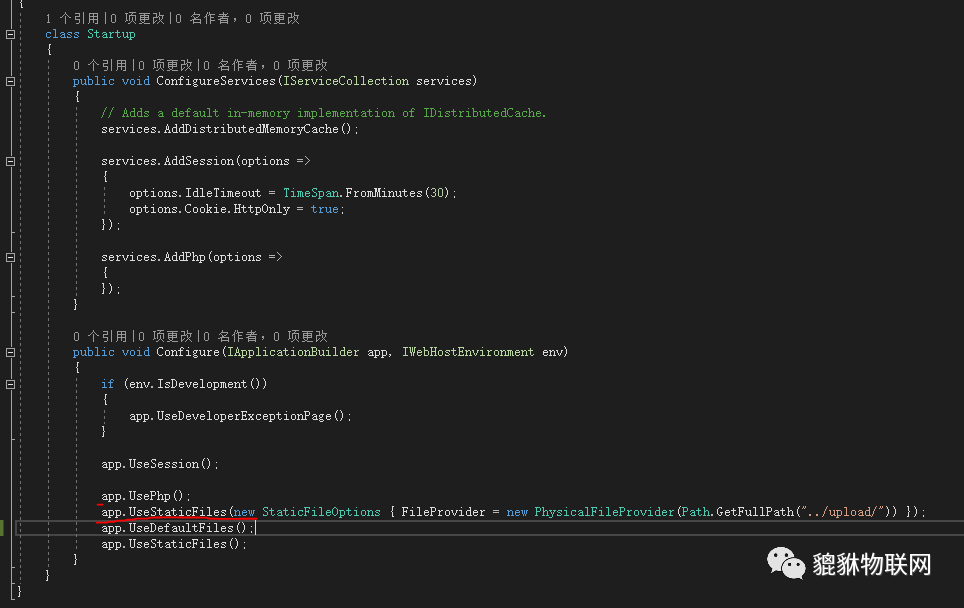
Task: Collapse the class Startup block
Action: tap(10, 34)
